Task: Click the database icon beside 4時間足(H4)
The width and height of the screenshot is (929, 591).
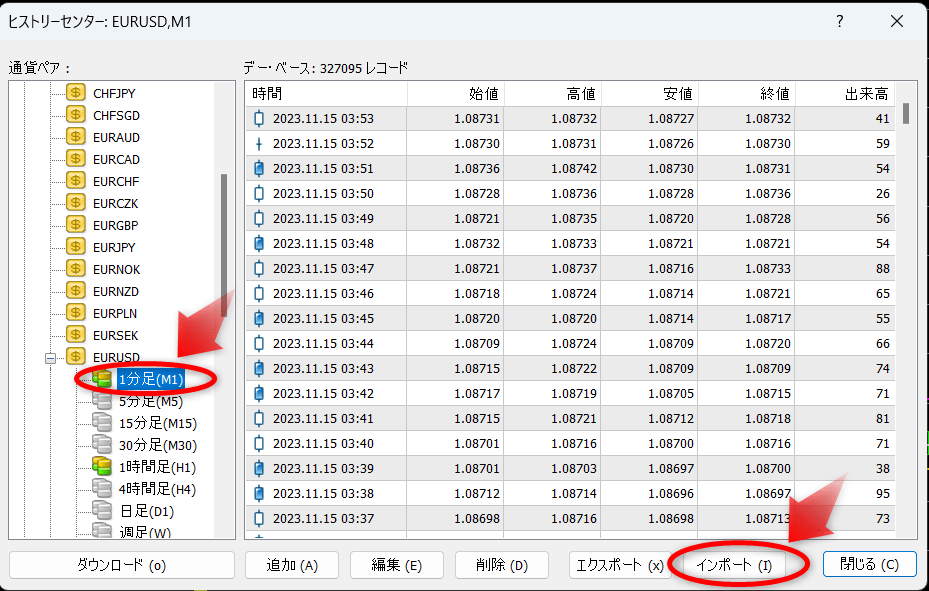Action: 104,489
